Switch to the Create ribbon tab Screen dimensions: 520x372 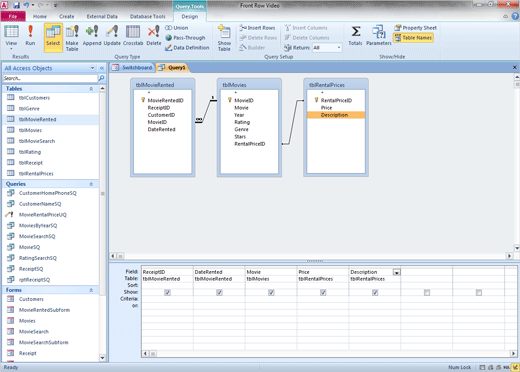[x=67, y=16]
